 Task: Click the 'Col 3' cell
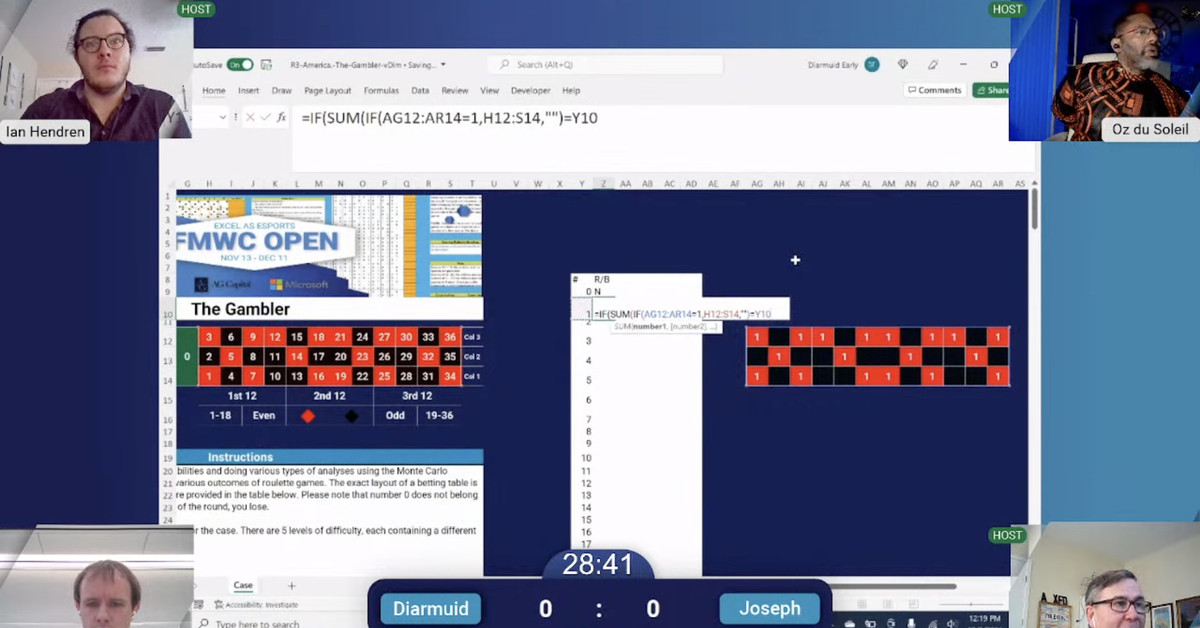(x=472, y=337)
